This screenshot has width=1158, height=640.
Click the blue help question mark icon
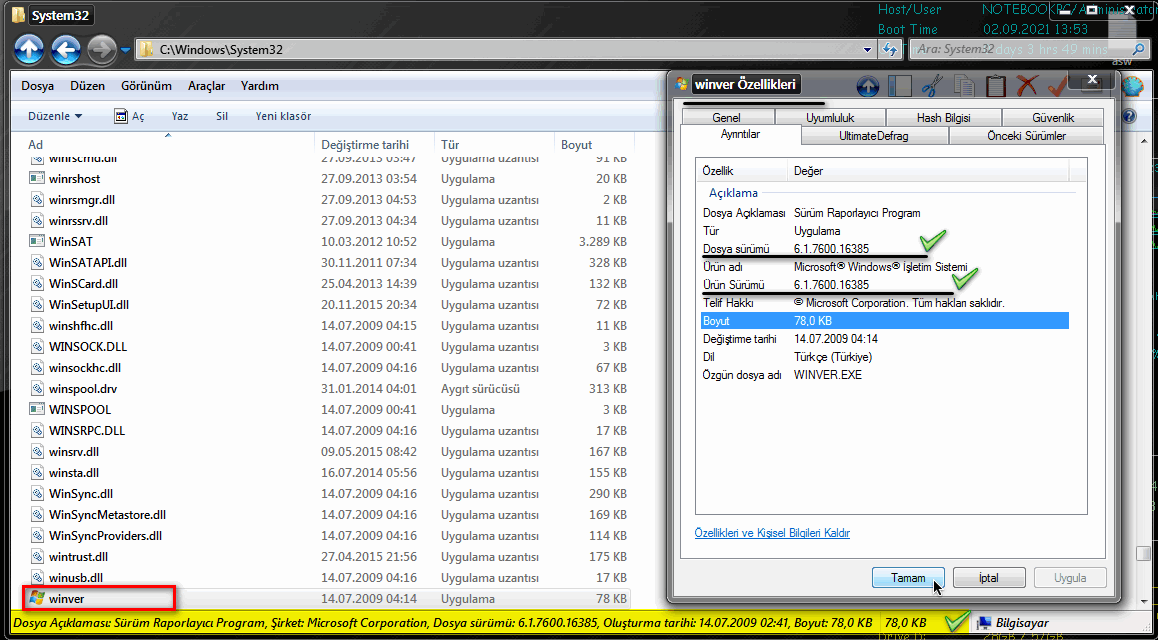1128,117
